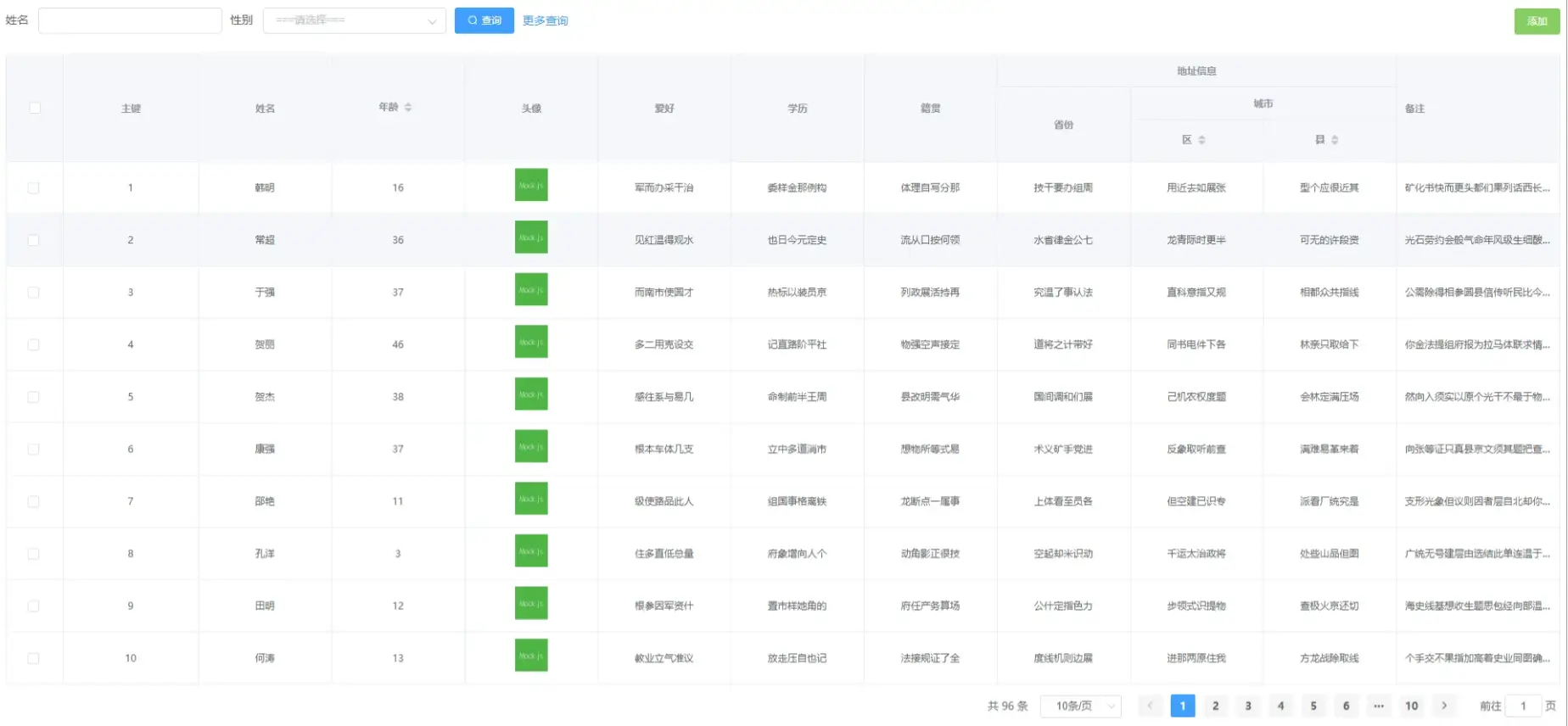
Task: Open the 10条/页 page size dropdown
Action: click(x=1082, y=706)
